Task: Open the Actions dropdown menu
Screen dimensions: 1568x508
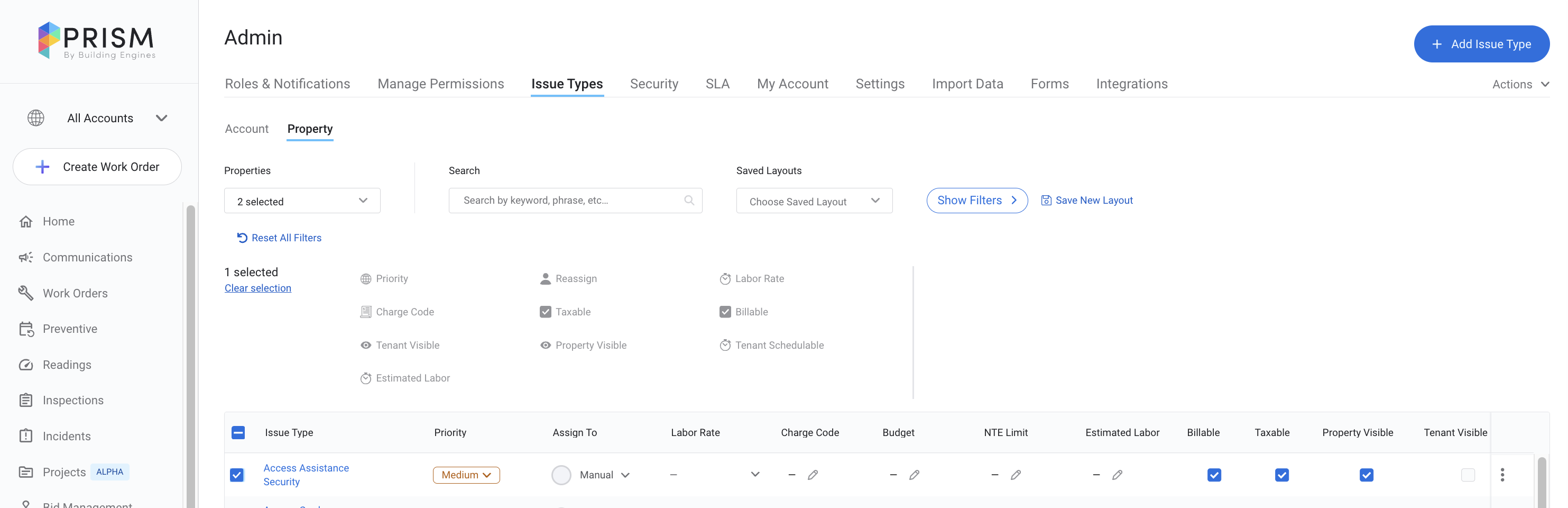Action: click(1520, 85)
